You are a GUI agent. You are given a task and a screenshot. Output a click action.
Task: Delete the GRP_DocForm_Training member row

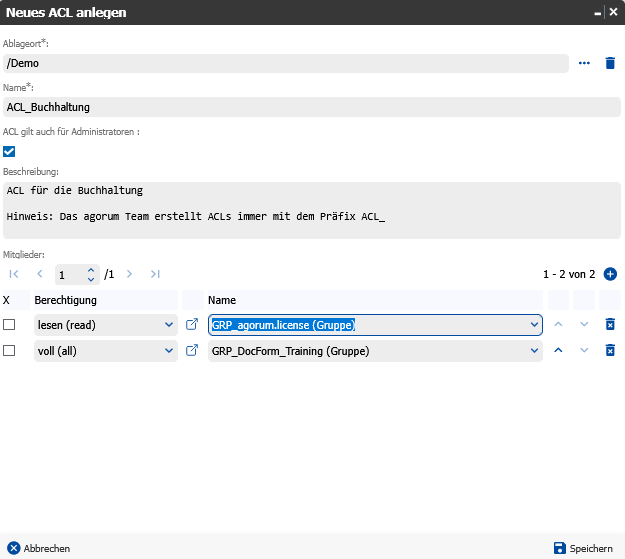click(610, 351)
